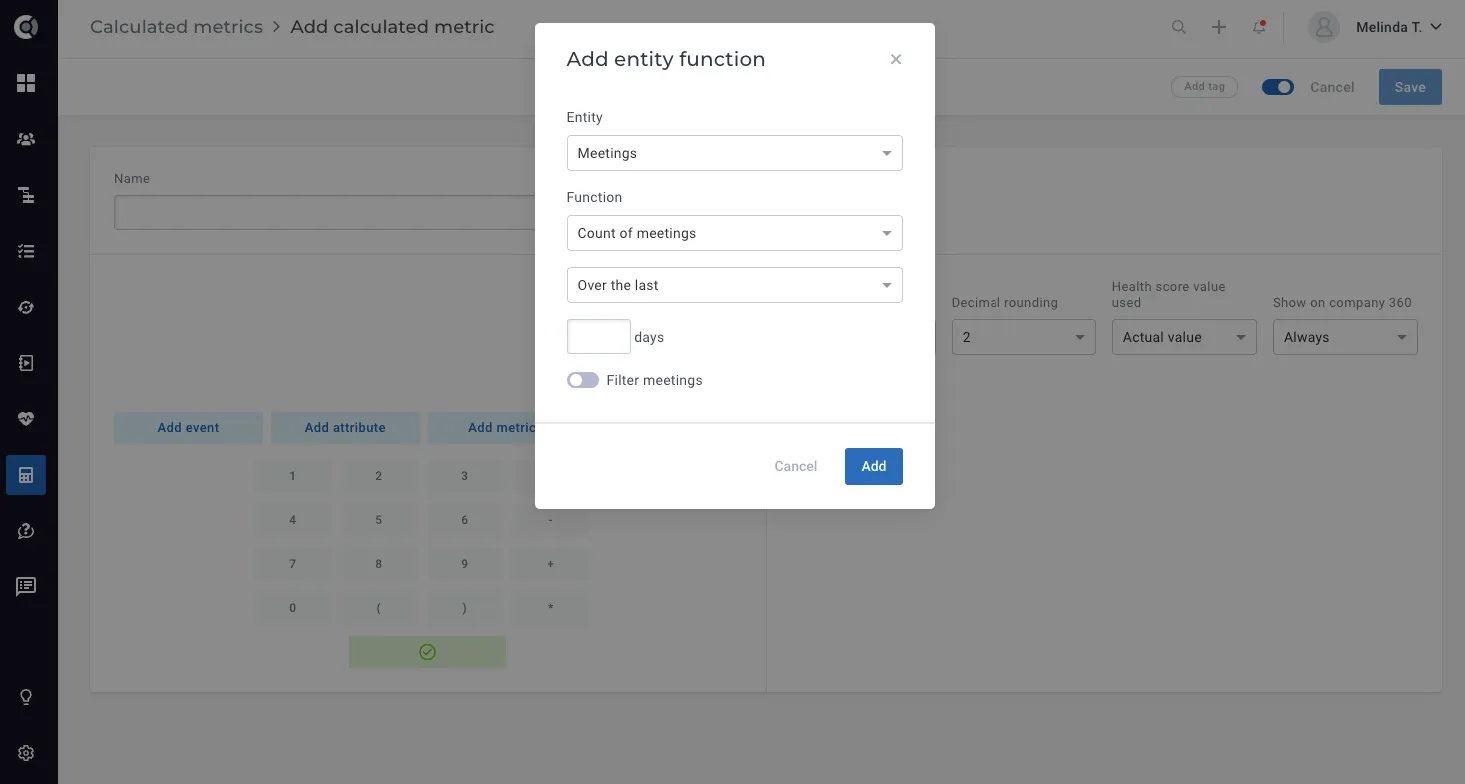Open the Health score value used dropdown
This screenshot has height=784, width=1465.
point(1184,337)
